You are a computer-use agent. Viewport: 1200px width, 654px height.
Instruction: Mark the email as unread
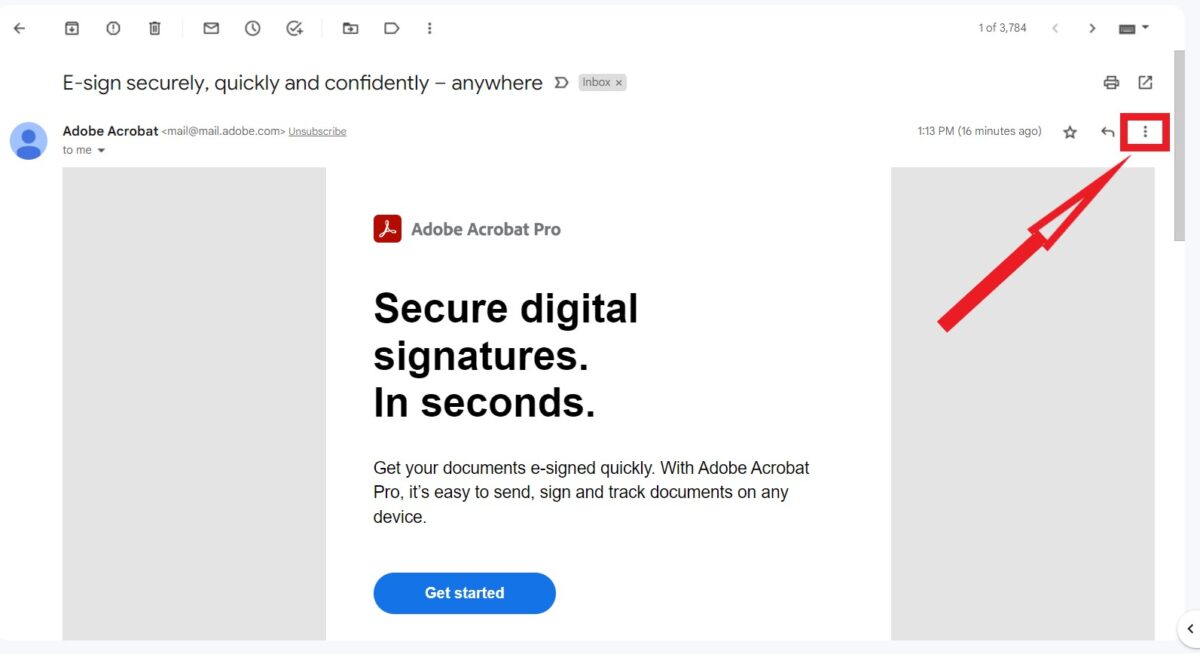(x=211, y=28)
